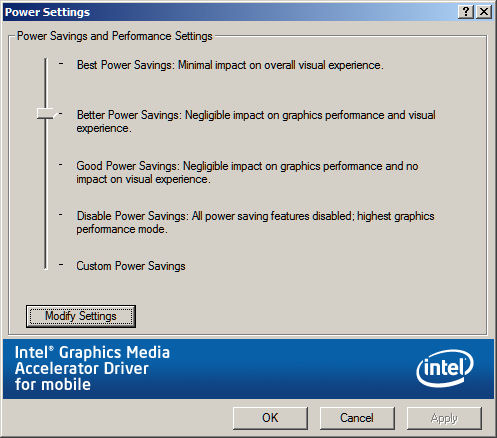Select the Good Power Savings description text
The image size is (497, 438).
[x=247, y=172]
